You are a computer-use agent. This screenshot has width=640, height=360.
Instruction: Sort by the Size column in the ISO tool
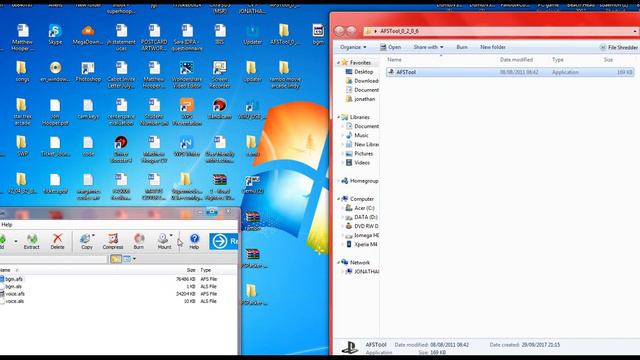191,270
